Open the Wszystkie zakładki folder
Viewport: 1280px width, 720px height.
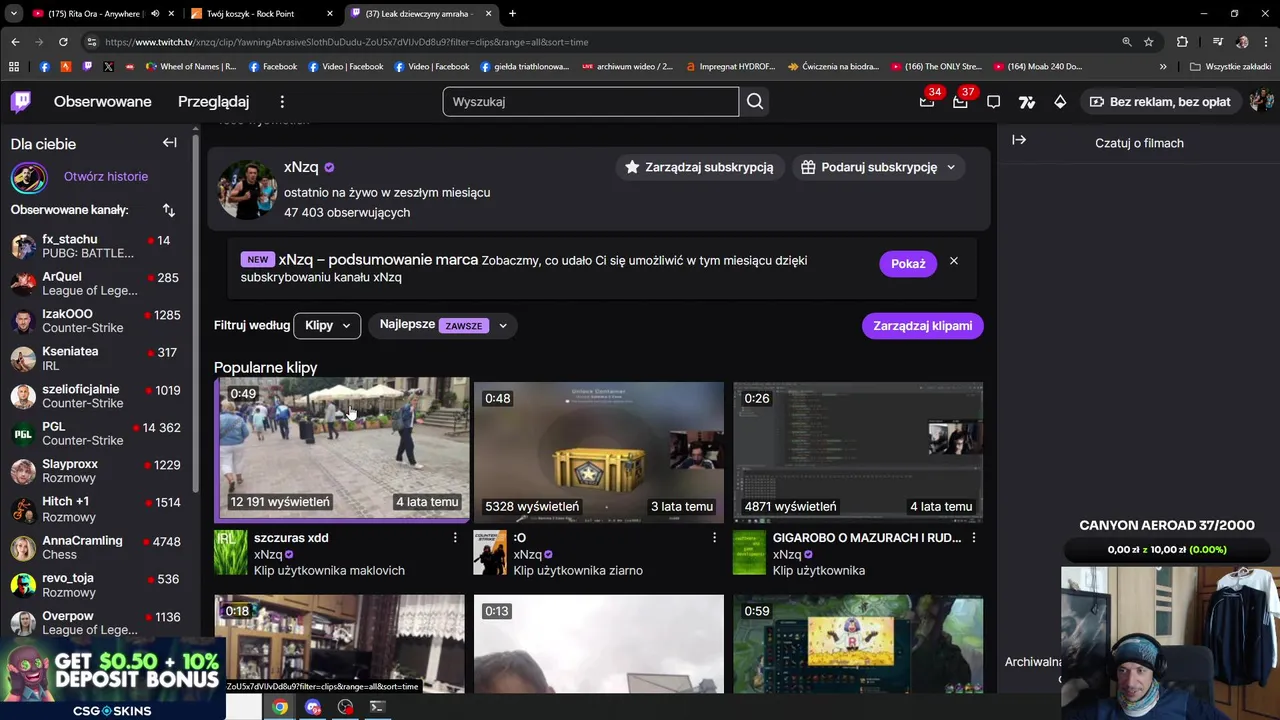pyautogui.click(x=1229, y=67)
